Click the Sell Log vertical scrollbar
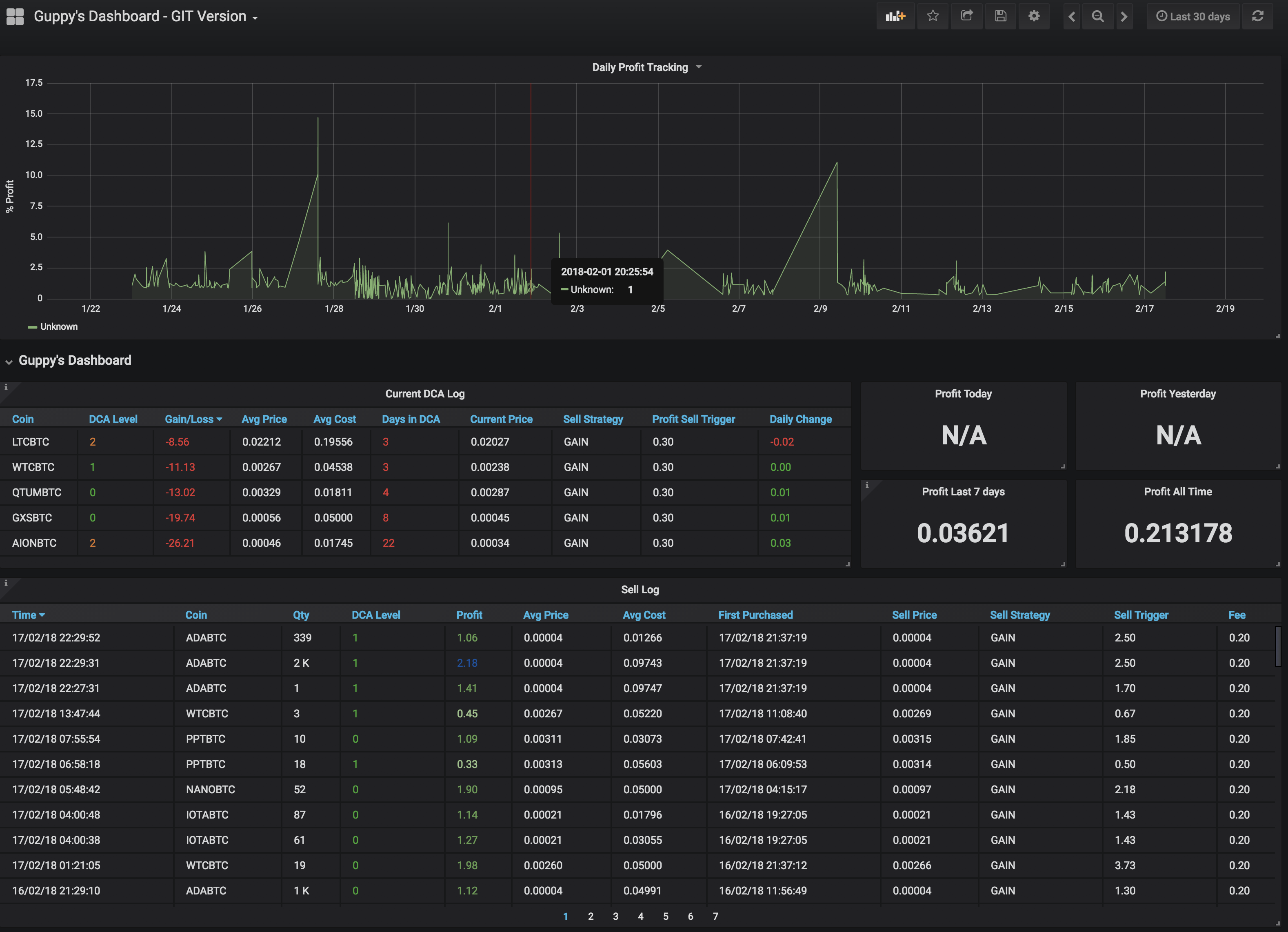Screen dimensions: 1288x932 pos(1278,646)
